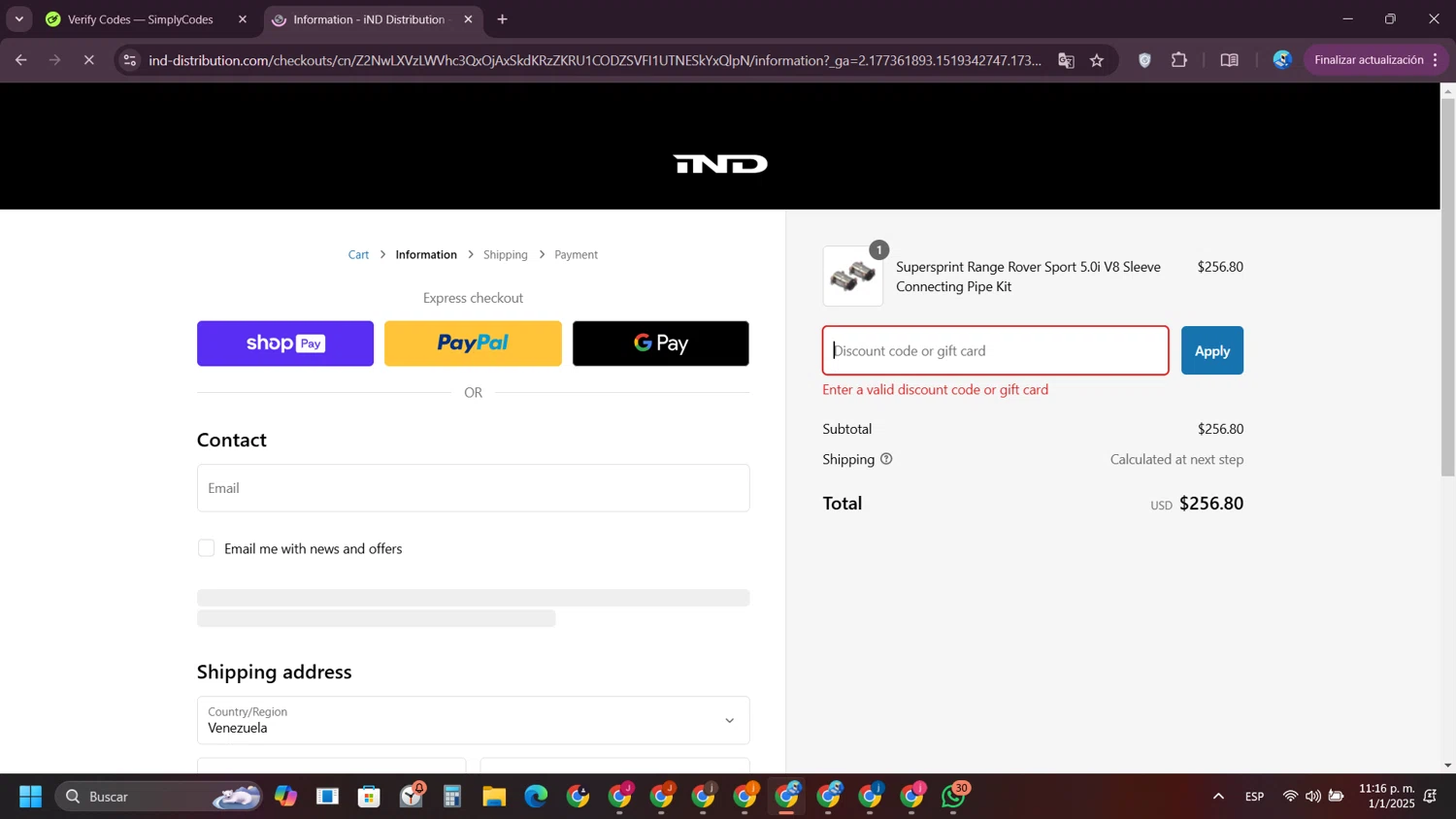Open the volume tray icon
Image resolution: width=1456 pixels, height=819 pixels.
1313,797
